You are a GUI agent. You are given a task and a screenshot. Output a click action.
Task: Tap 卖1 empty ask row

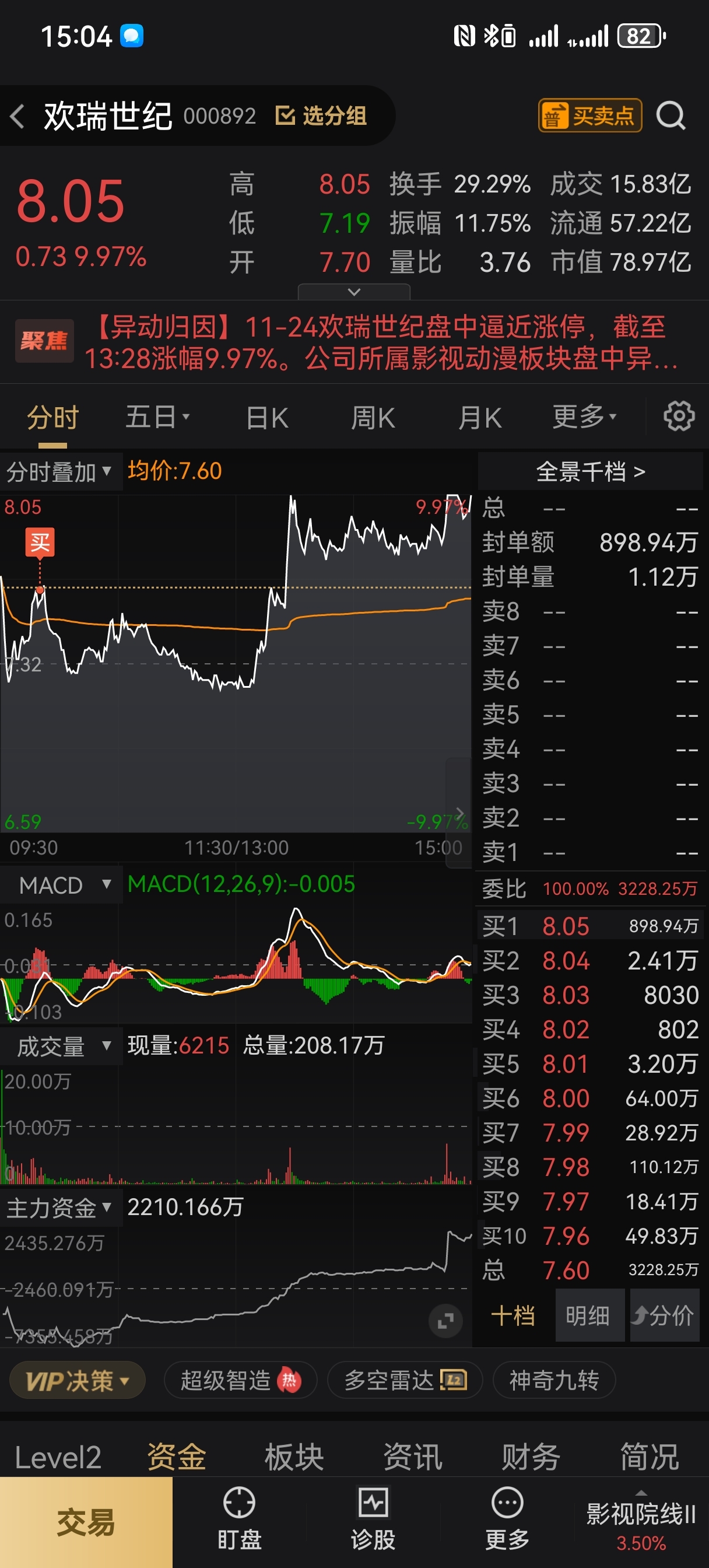pyautogui.click(x=590, y=852)
